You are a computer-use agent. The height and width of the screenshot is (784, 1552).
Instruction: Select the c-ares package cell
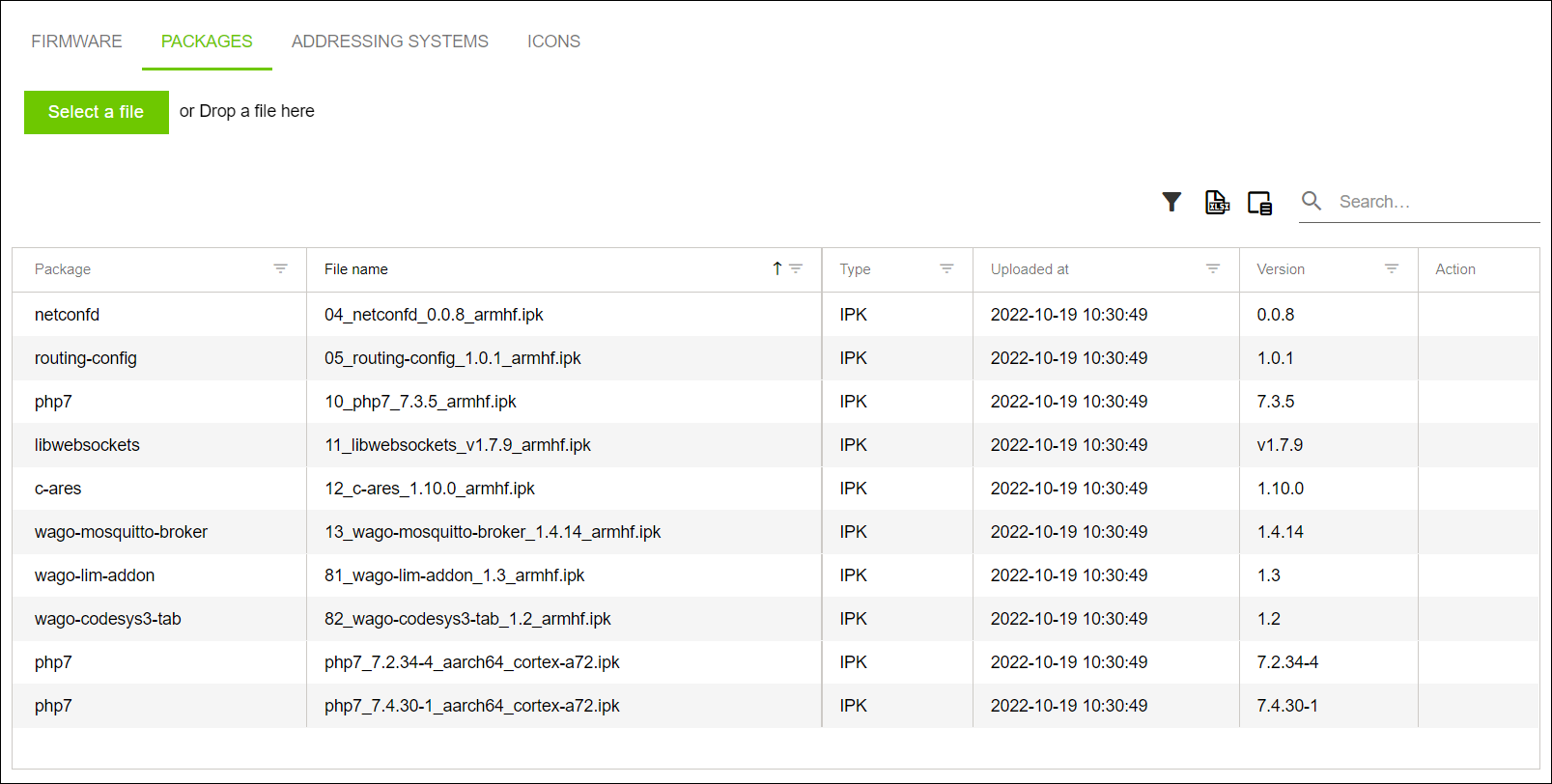tap(159, 489)
